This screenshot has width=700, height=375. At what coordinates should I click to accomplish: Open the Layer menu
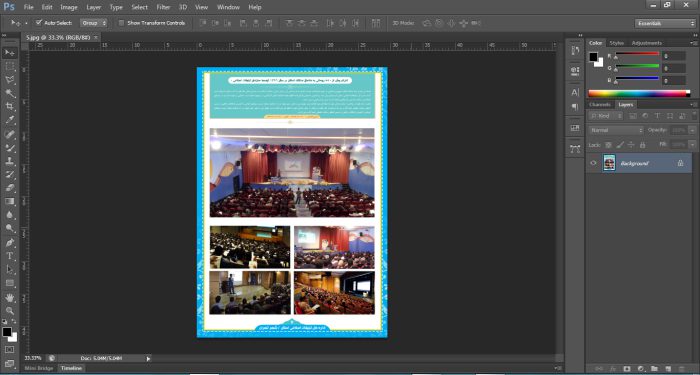[93, 7]
